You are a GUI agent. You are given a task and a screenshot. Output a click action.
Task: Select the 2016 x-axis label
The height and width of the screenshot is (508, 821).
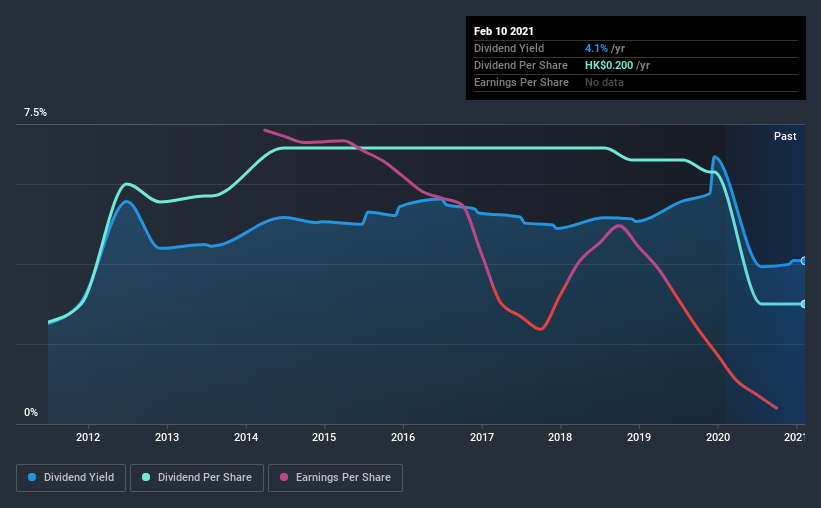click(403, 437)
